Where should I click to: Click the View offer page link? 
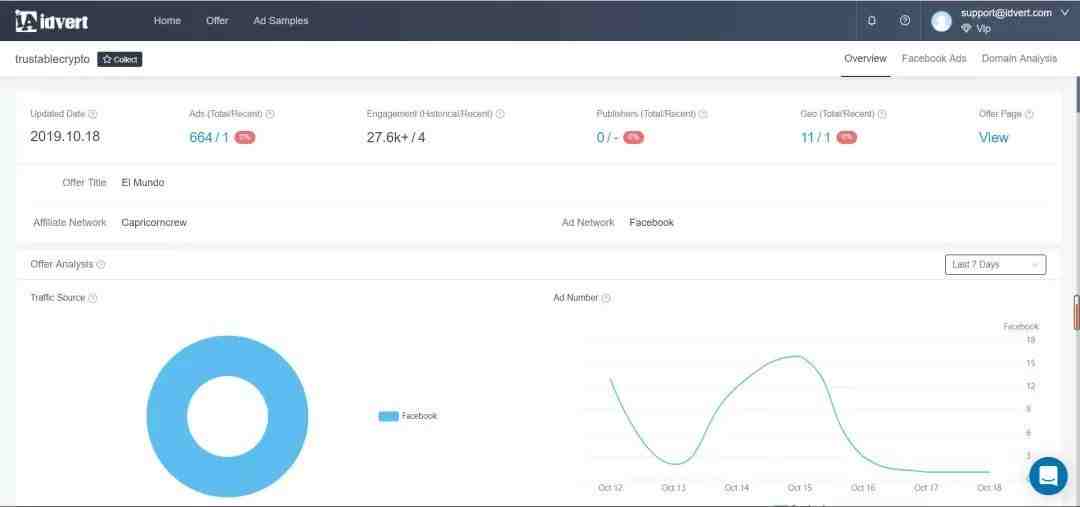[993, 138]
